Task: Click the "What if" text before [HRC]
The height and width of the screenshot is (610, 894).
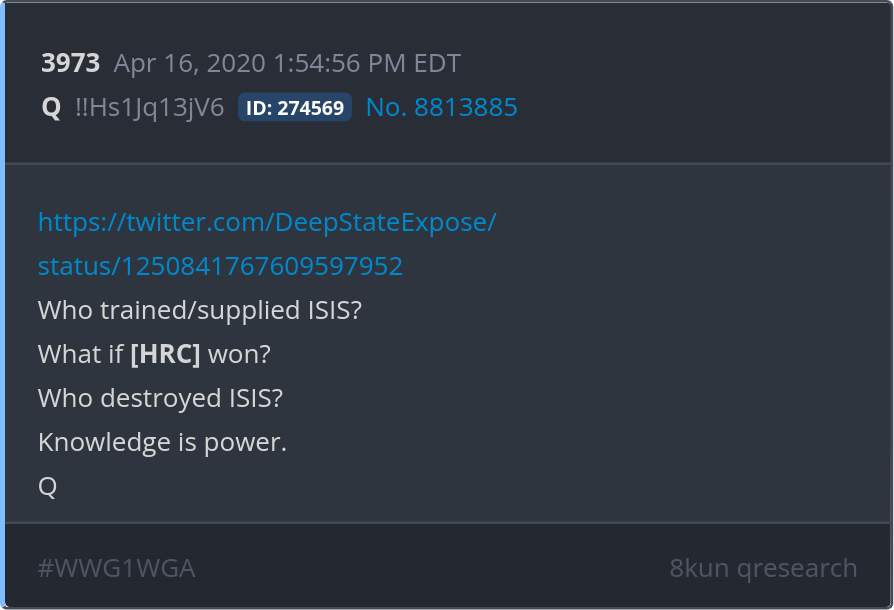Action: 80,354
